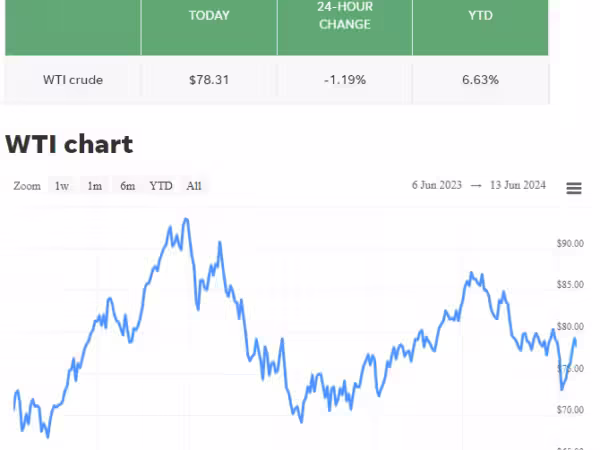Click the 6 Jun 2023 start date
The height and width of the screenshot is (450, 600).
437,186
